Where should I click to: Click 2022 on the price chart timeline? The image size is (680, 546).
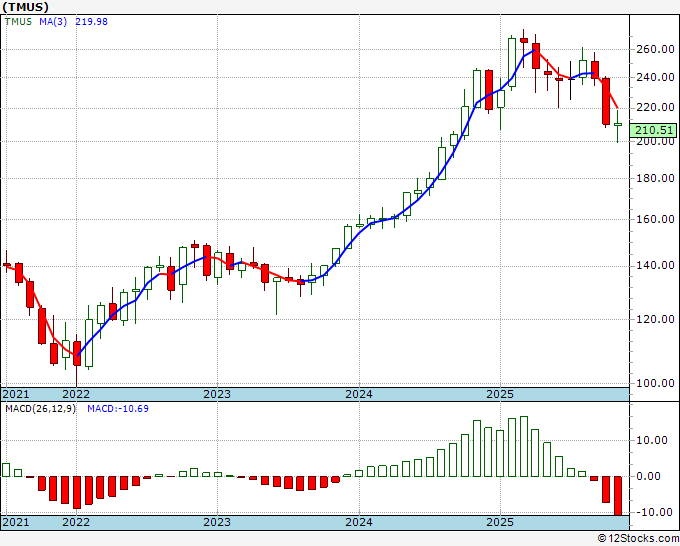pyautogui.click(x=76, y=394)
